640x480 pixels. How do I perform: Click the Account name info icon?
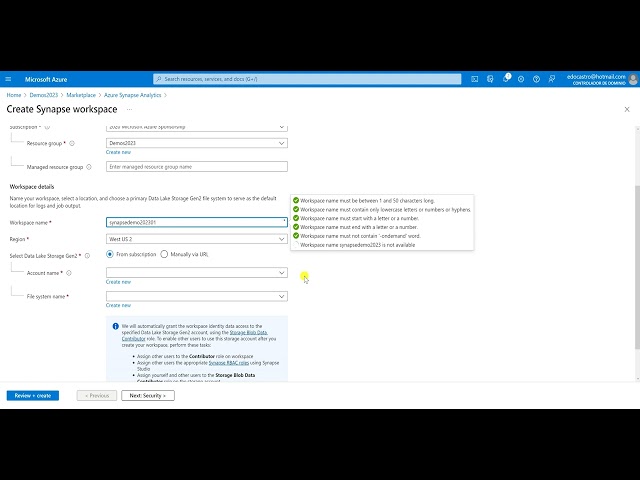69,273
